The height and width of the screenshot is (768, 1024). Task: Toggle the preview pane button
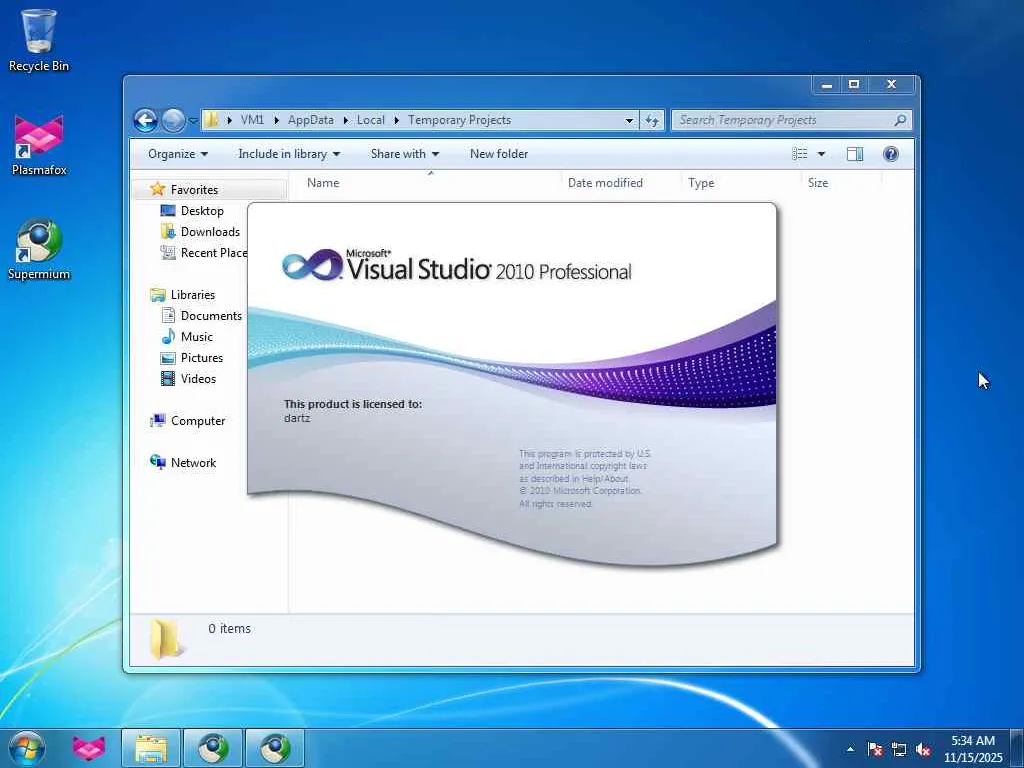855,154
